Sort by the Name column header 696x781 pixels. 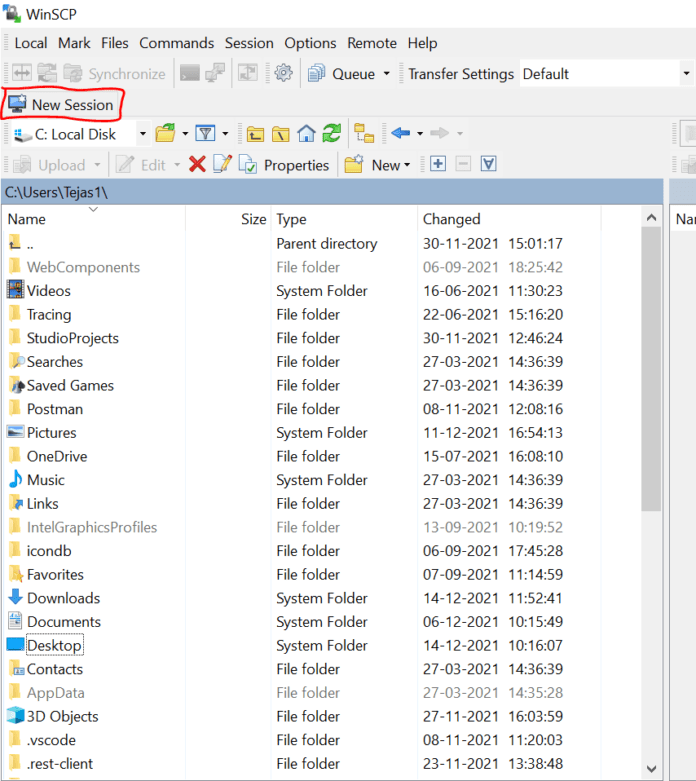(x=94, y=219)
